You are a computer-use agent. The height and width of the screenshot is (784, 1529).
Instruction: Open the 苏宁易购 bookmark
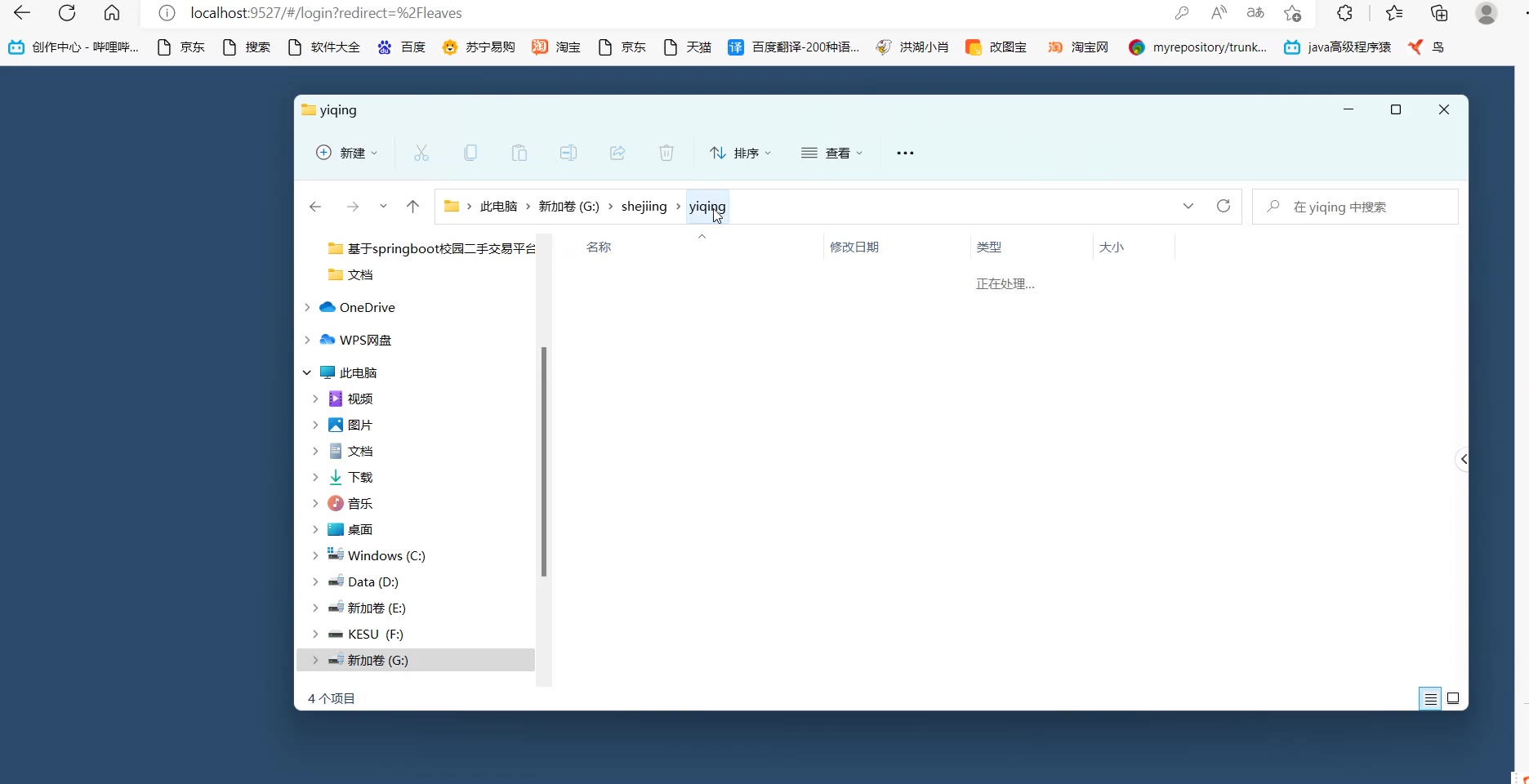click(478, 47)
